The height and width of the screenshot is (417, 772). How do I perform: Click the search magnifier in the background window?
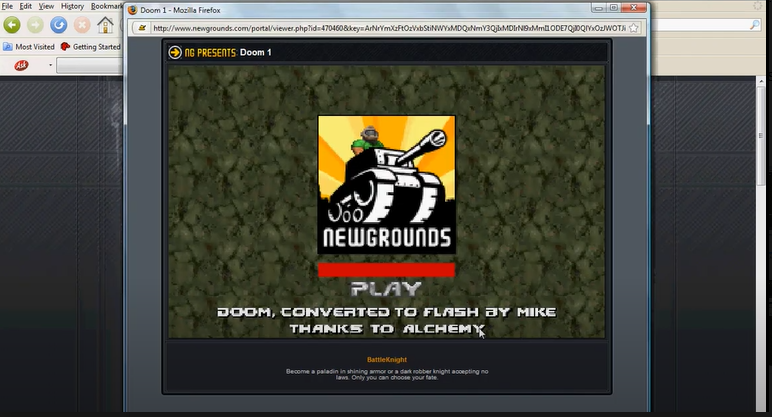click(755, 25)
